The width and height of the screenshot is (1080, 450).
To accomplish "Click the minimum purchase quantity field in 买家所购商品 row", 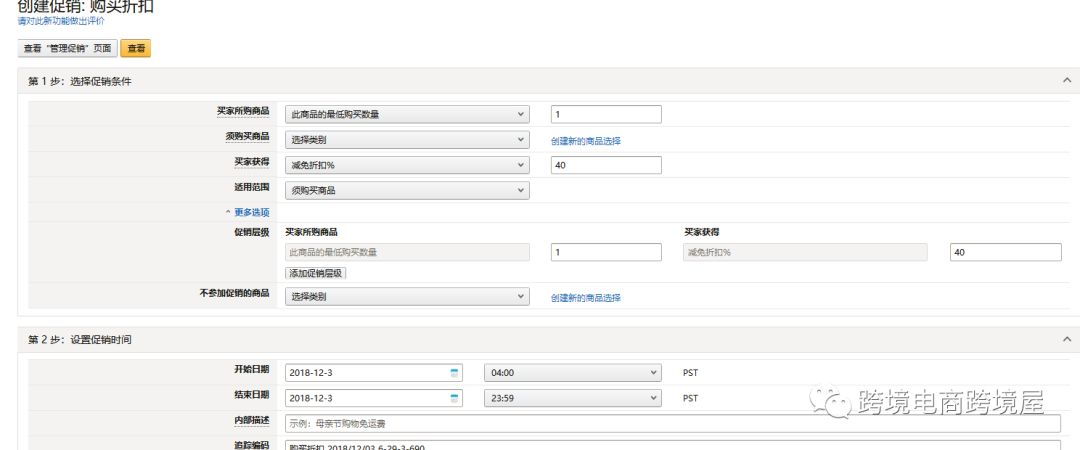I will point(606,114).
